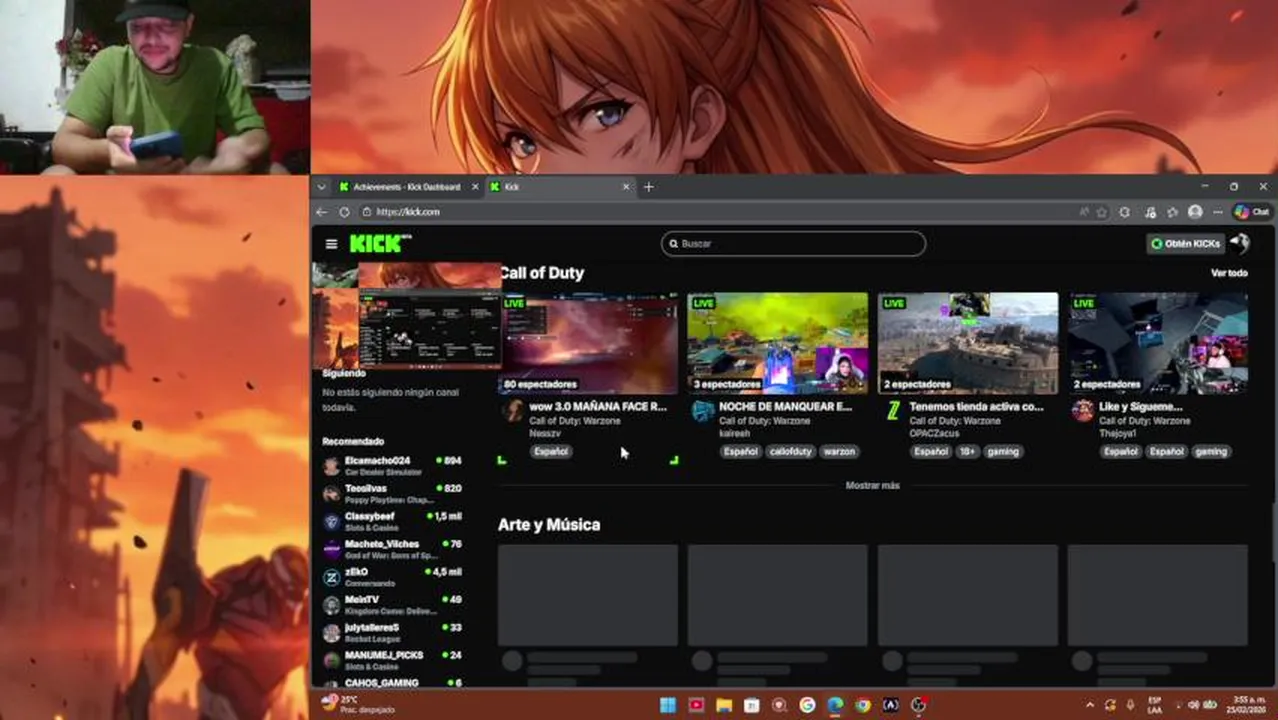Open Google Chrome from the taskbar

coord(863,705)
